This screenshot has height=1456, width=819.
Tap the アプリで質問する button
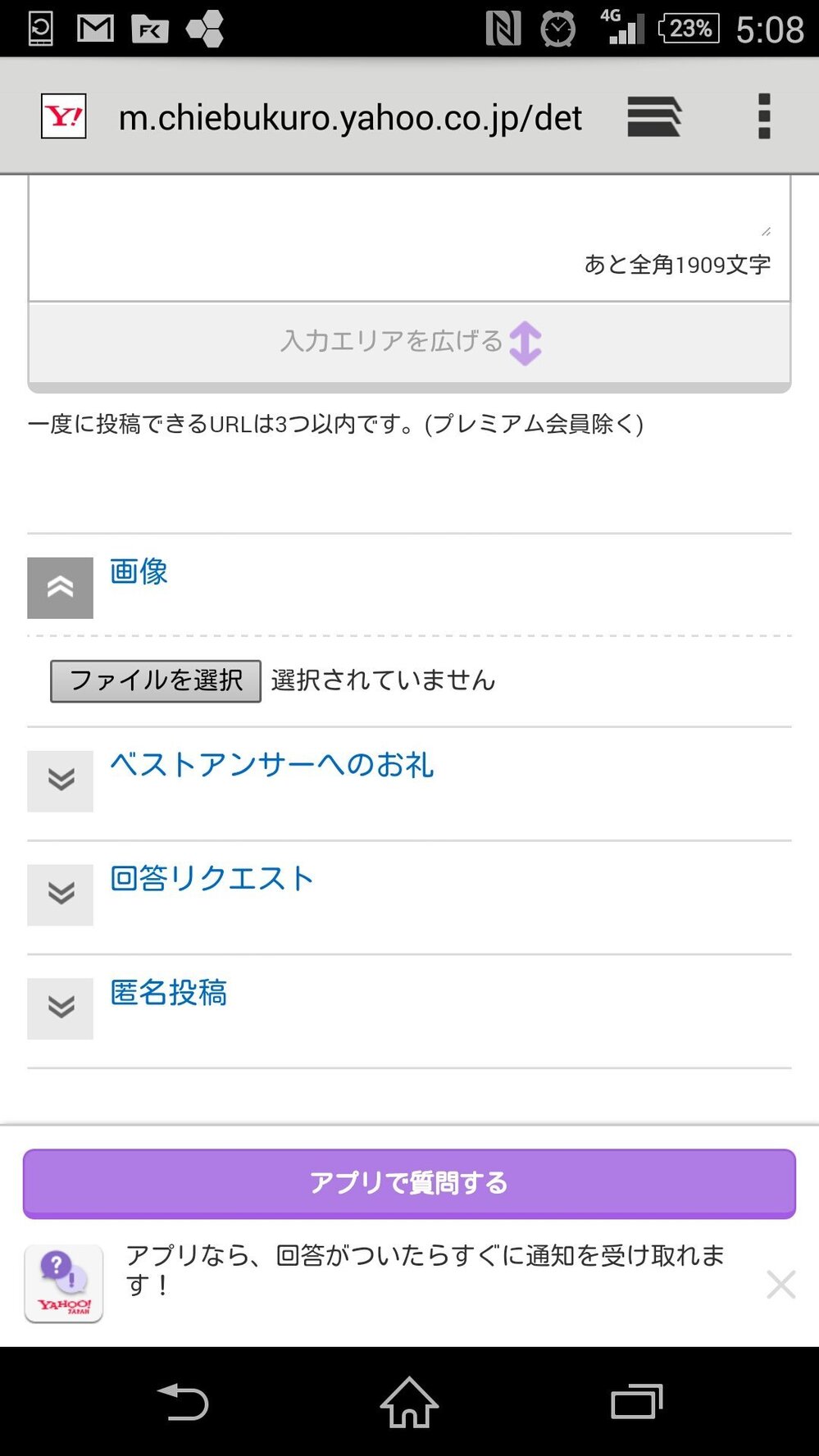point(409,1183)
